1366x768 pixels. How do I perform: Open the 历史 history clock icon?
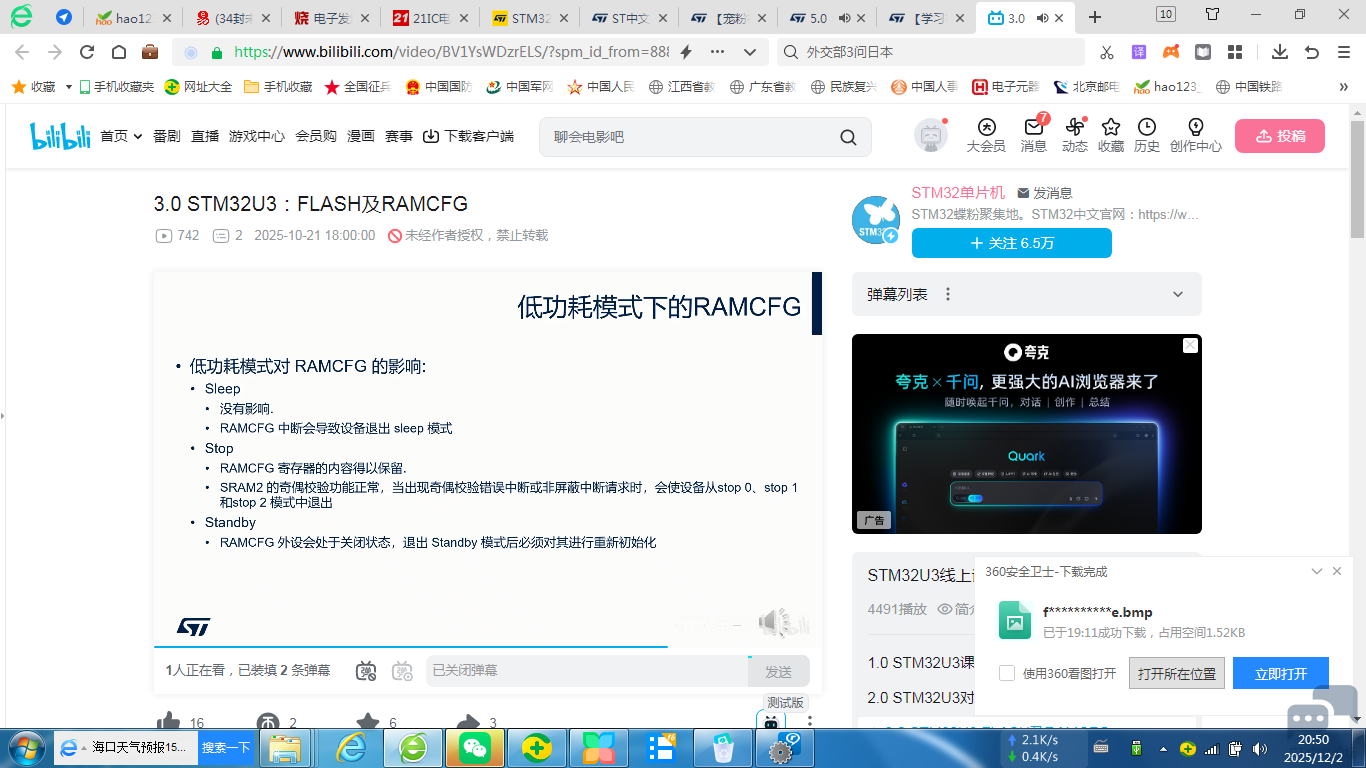(1146, 128)
